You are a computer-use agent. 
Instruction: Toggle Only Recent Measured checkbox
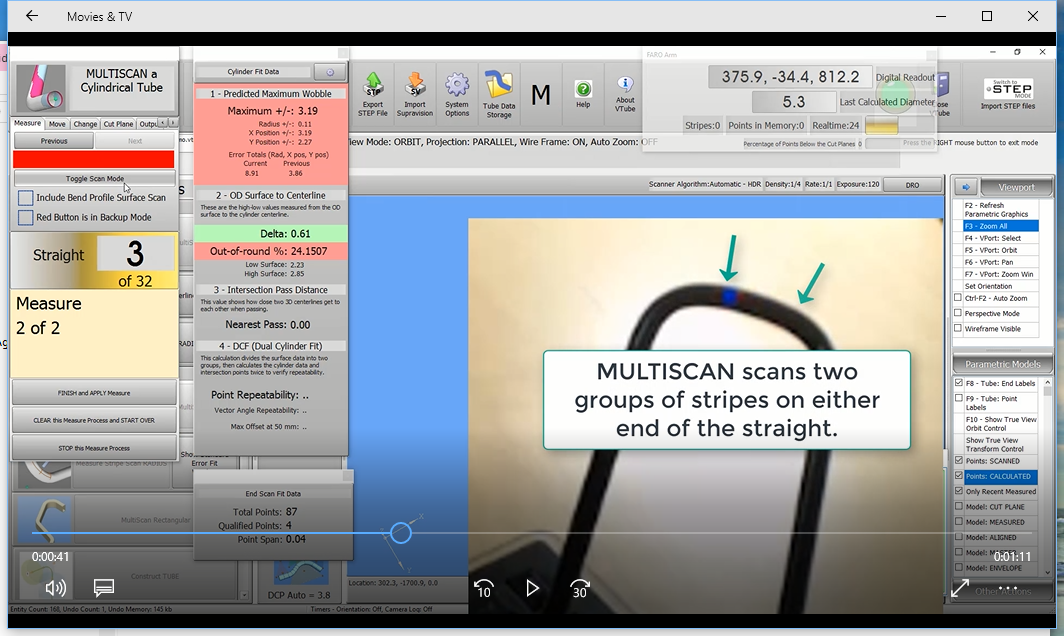point(959,491)
